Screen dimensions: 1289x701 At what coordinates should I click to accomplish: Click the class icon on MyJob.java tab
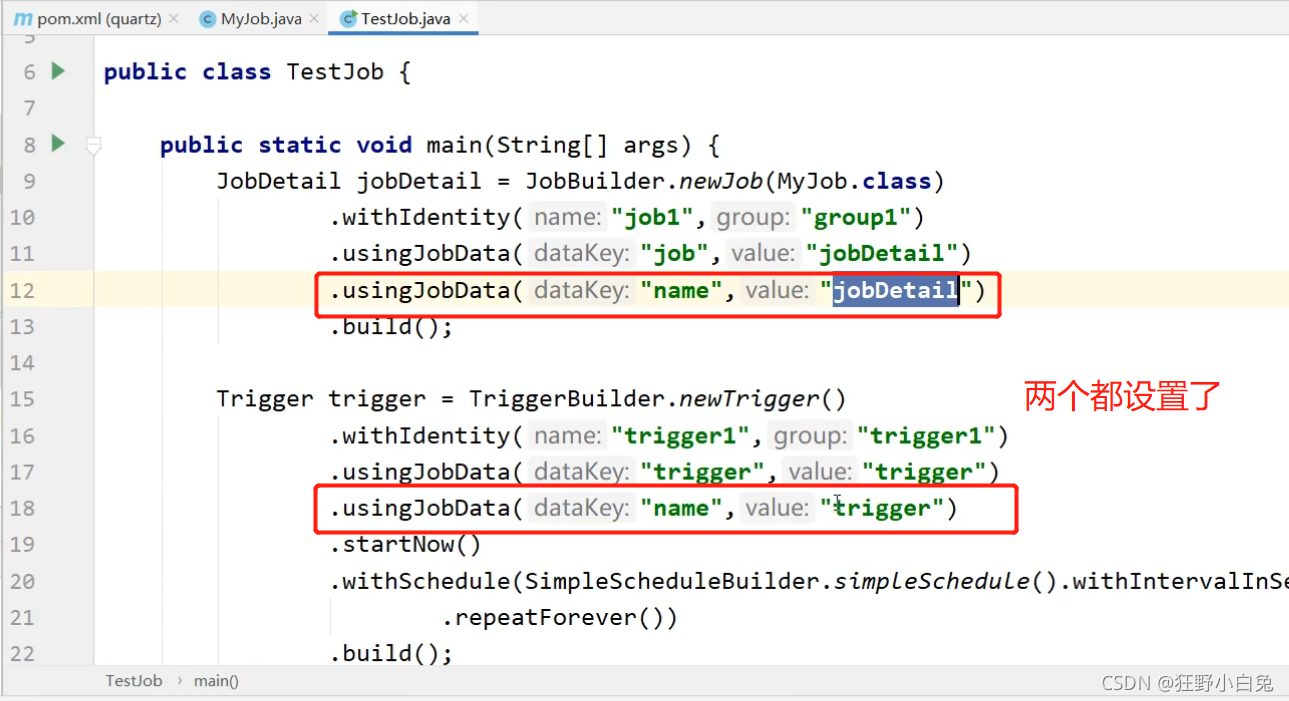point(207,18)
